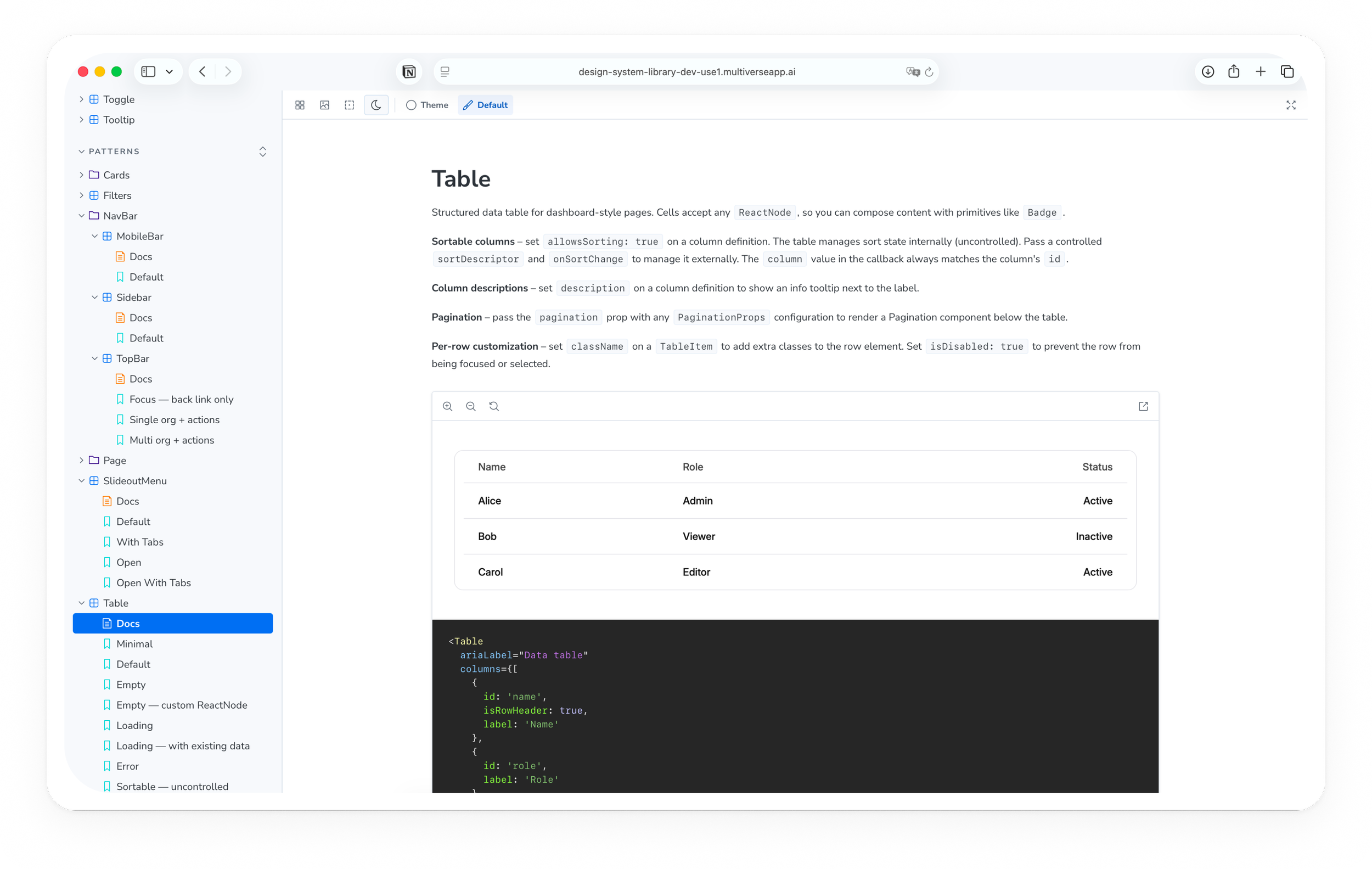
Task: Zoom in on the table preview
Action: tap(447, 406)
